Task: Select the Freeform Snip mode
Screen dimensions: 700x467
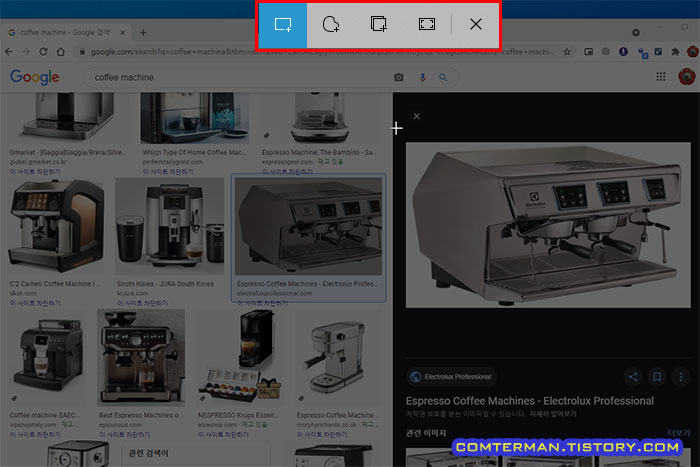Action: point(331,25)
